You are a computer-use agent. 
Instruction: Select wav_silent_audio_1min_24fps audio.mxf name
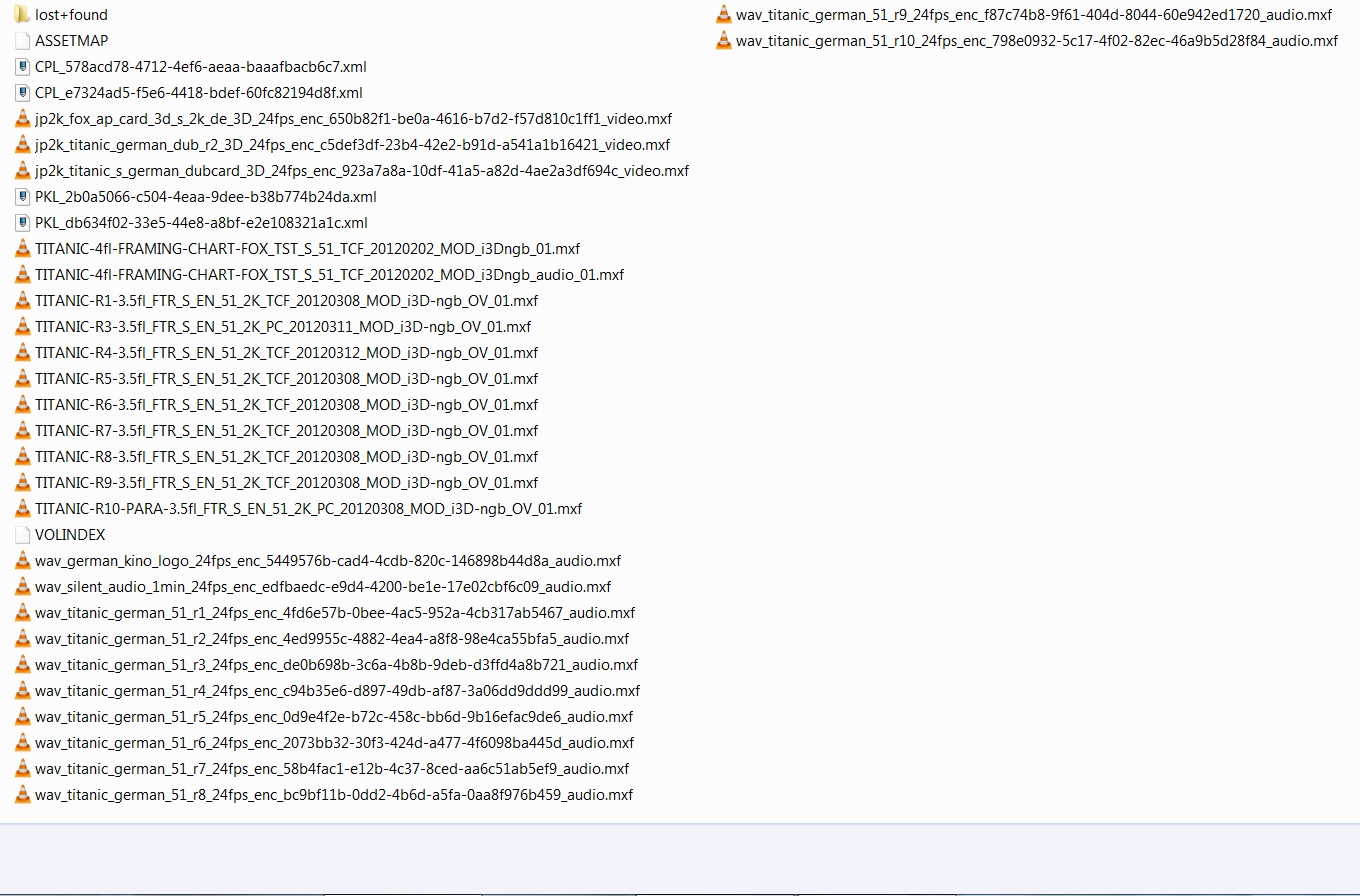coord(323,587)
